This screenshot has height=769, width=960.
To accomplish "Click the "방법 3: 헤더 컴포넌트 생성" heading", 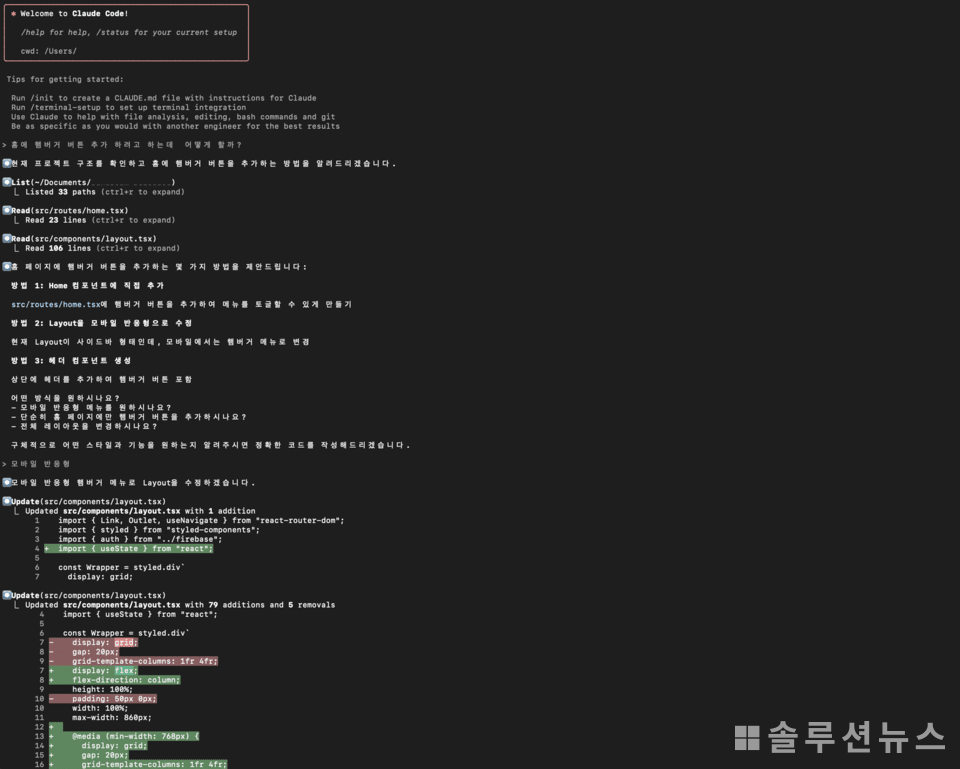I will pos(71,361).
